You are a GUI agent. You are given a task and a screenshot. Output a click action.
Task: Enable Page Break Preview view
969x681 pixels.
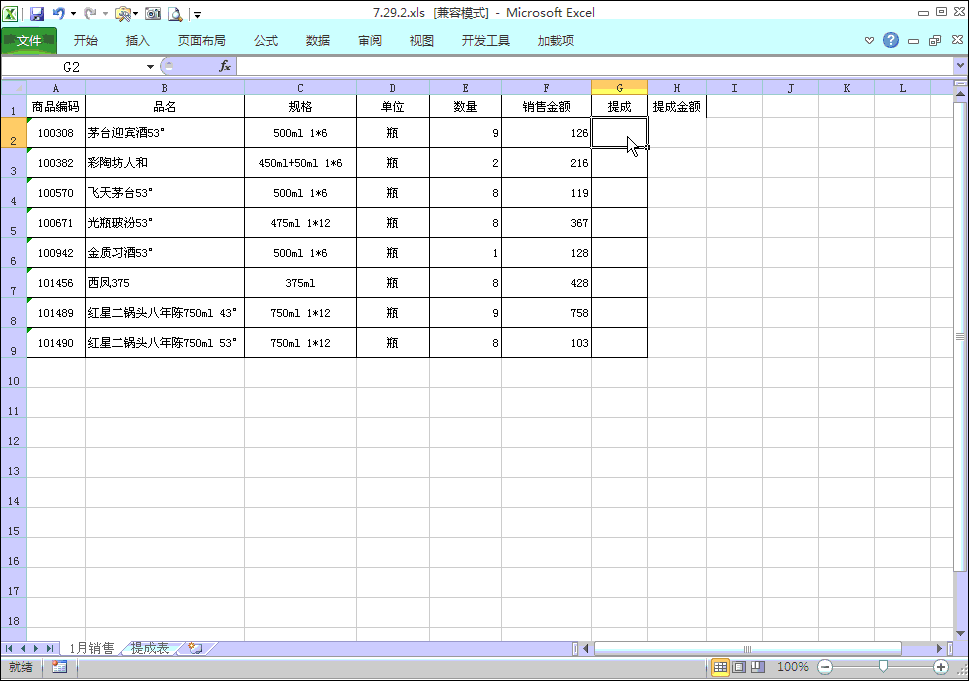point(758,666)
